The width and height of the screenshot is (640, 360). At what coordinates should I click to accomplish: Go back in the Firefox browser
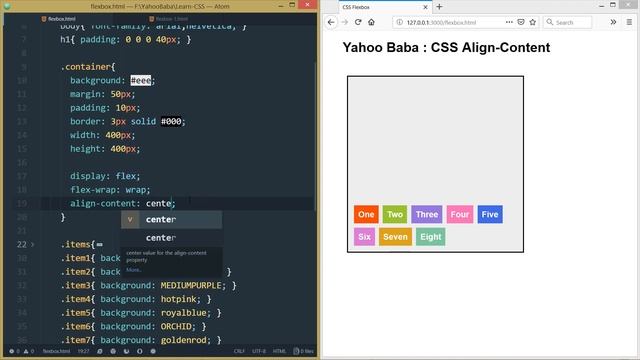331,22
